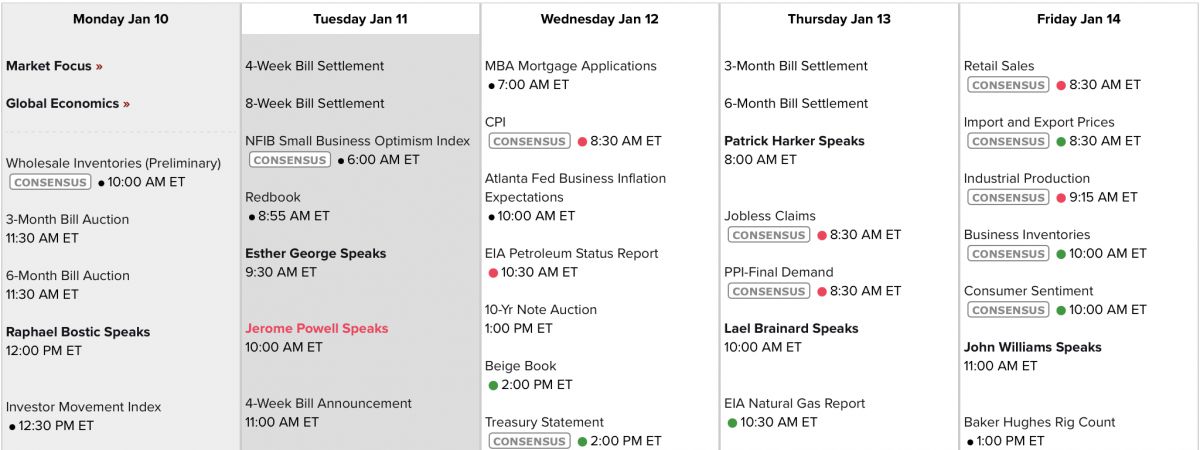1200x450 pixels.
Task: Click the PPI-Final Demand Consensus badge
Action: pos(768,292)
